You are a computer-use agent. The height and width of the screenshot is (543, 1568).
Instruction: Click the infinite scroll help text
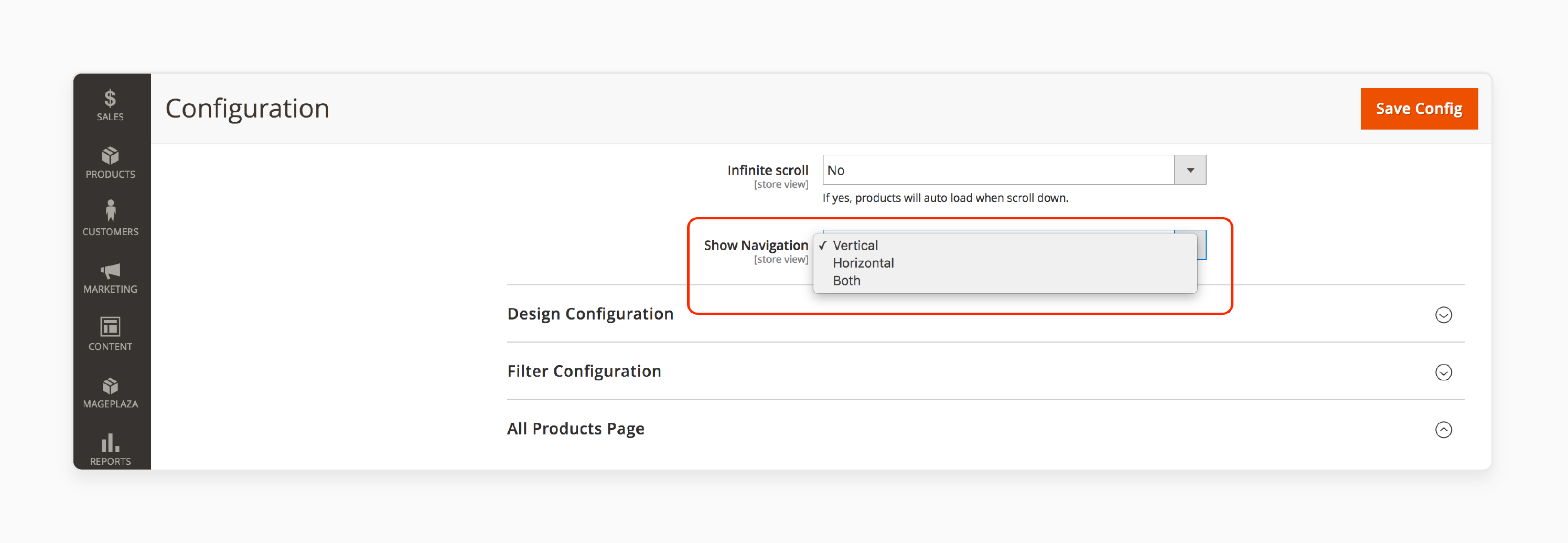tap(946, 198)
